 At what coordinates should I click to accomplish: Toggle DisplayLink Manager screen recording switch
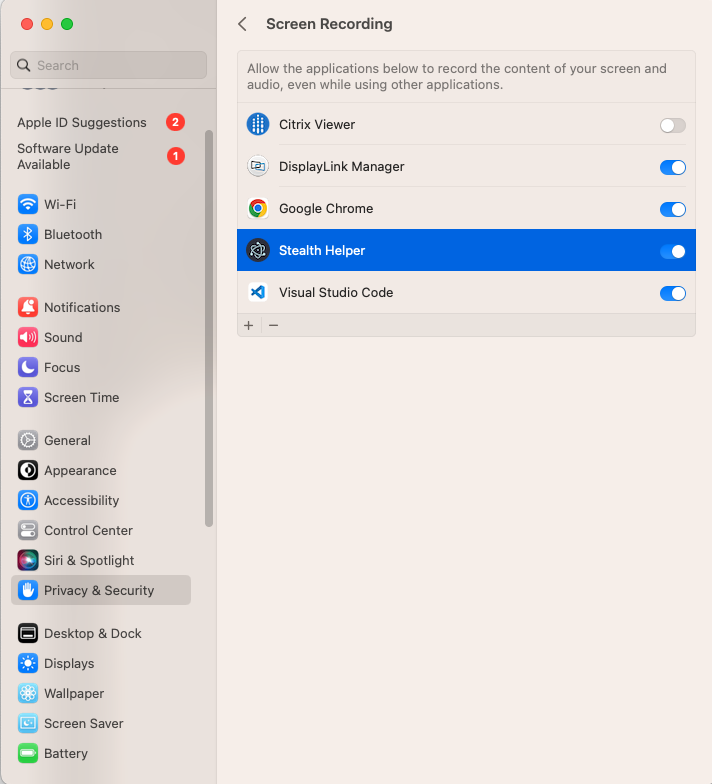672,168
